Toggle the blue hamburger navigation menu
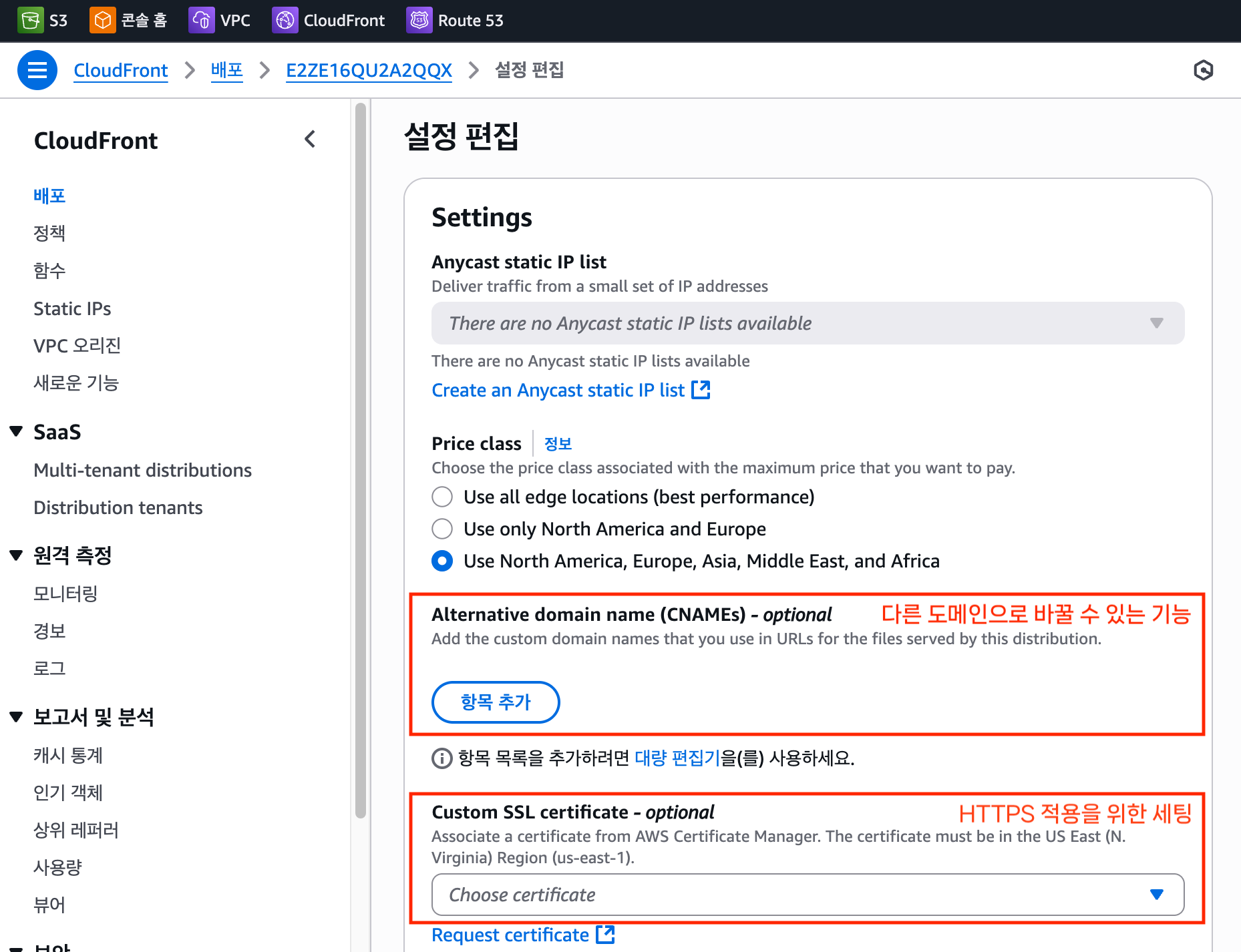This screenshot has height=952, width=1241. 37,70
